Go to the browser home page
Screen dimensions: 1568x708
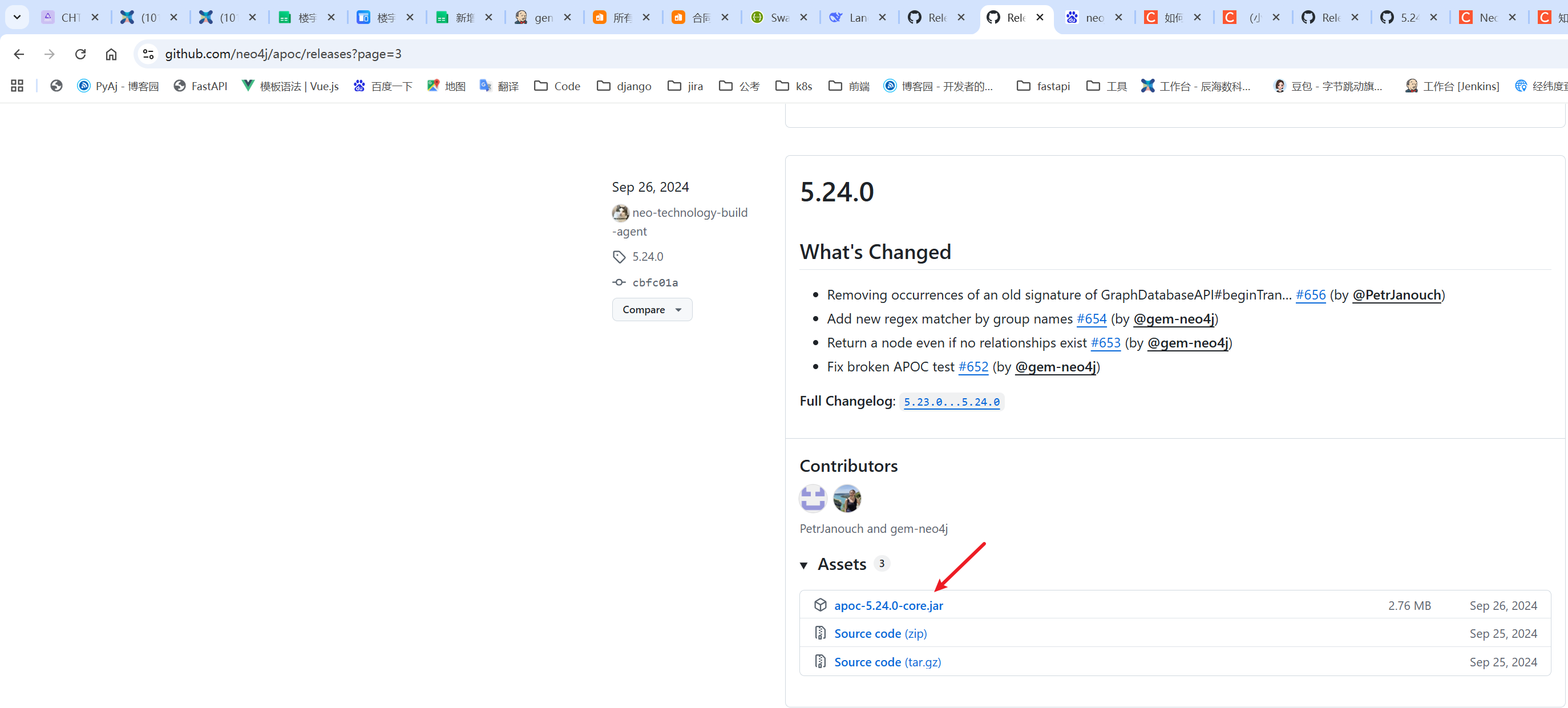tap(111, 54)
